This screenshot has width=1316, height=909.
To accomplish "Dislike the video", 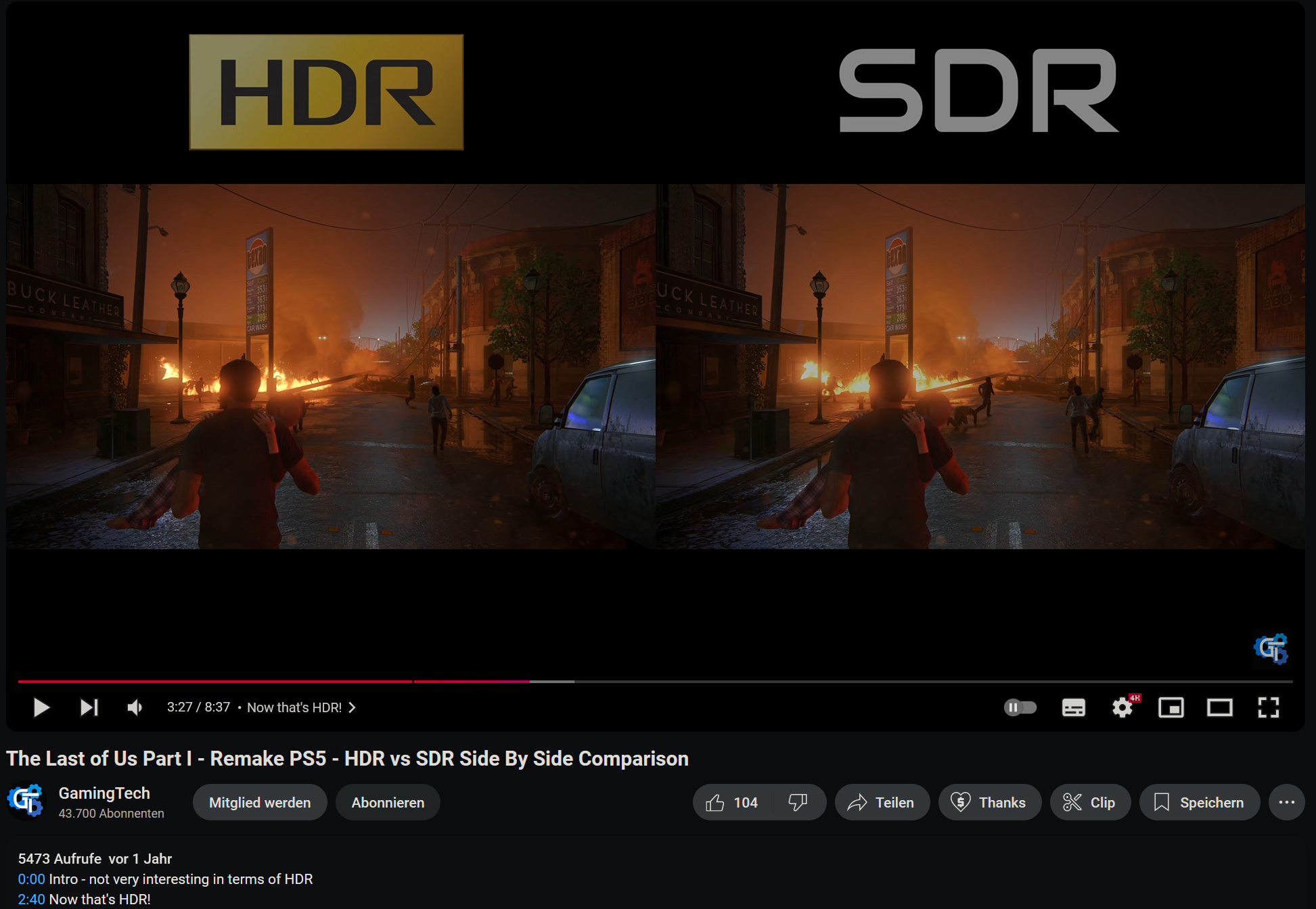I will pyautogui.click(x=798, y=802).
